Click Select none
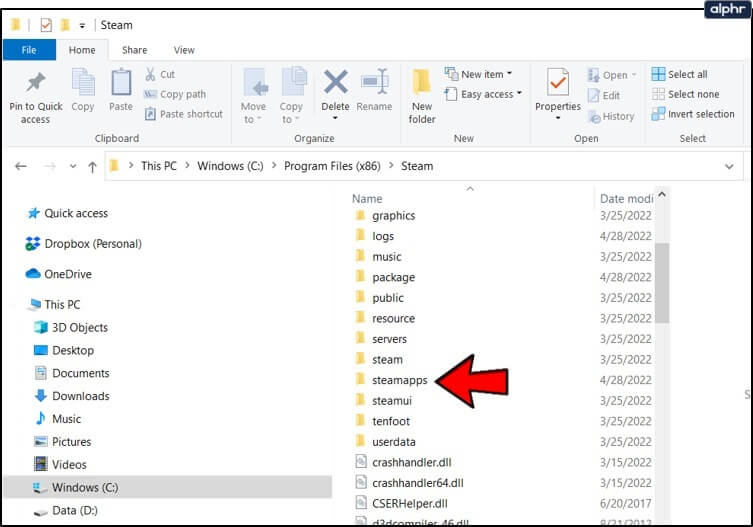 pyautogui.click(x=685, y=94)
